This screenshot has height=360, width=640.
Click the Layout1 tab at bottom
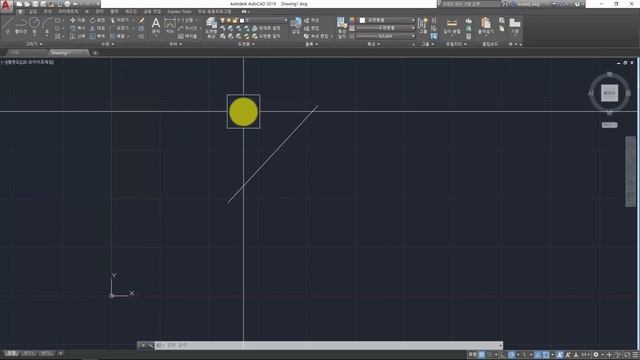pyautogui.click(x=28, y=353)
